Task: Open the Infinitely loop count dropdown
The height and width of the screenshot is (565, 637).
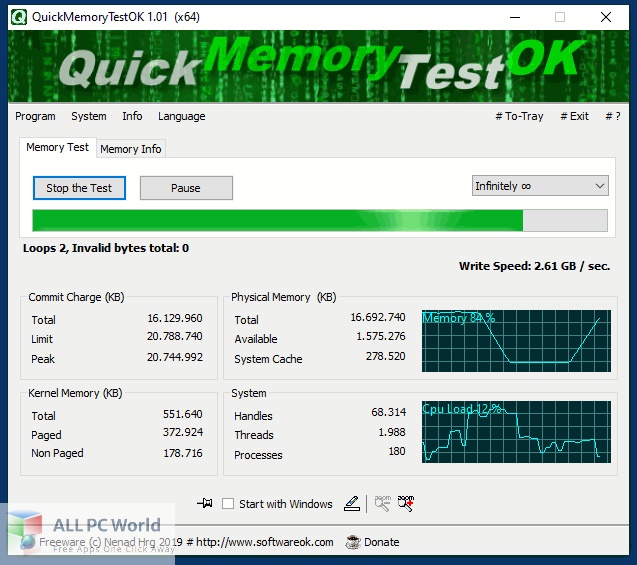Action: point(540,186)
